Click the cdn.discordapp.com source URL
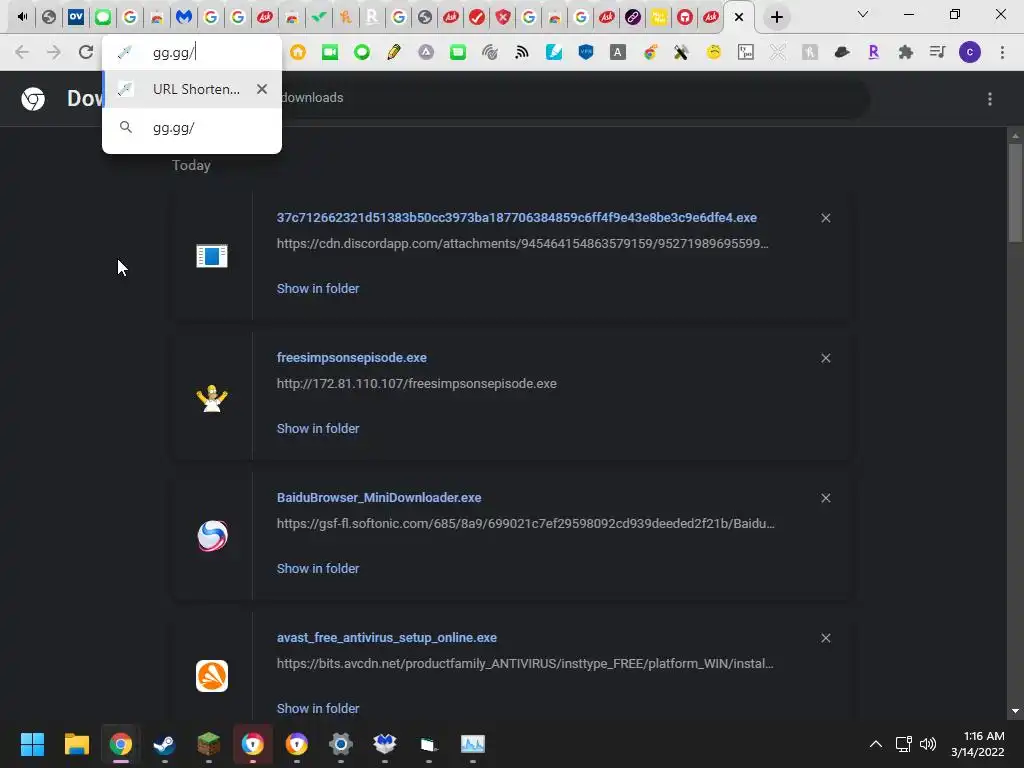The image size is (1024, 768). tap(522, 244)
